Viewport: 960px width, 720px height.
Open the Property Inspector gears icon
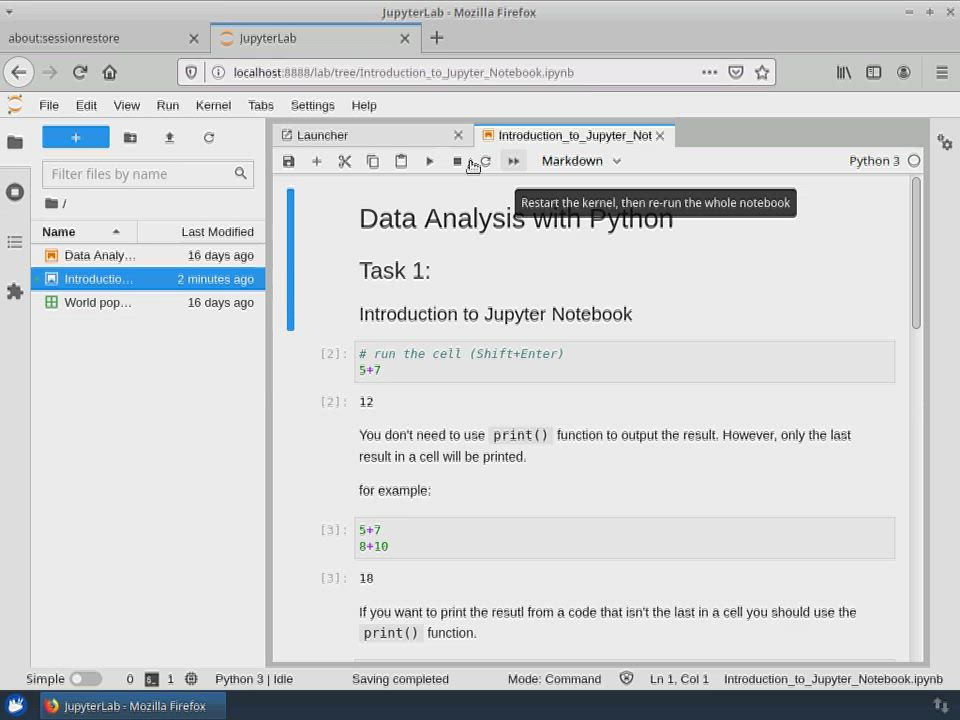point(945,143)
